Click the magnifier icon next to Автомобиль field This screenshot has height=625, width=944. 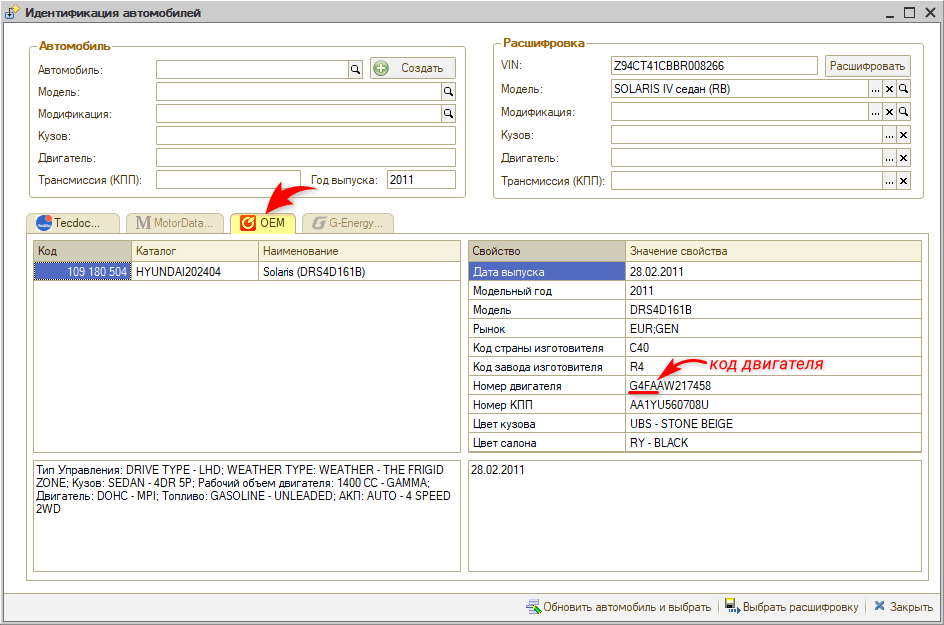click(x=354, y=69)
